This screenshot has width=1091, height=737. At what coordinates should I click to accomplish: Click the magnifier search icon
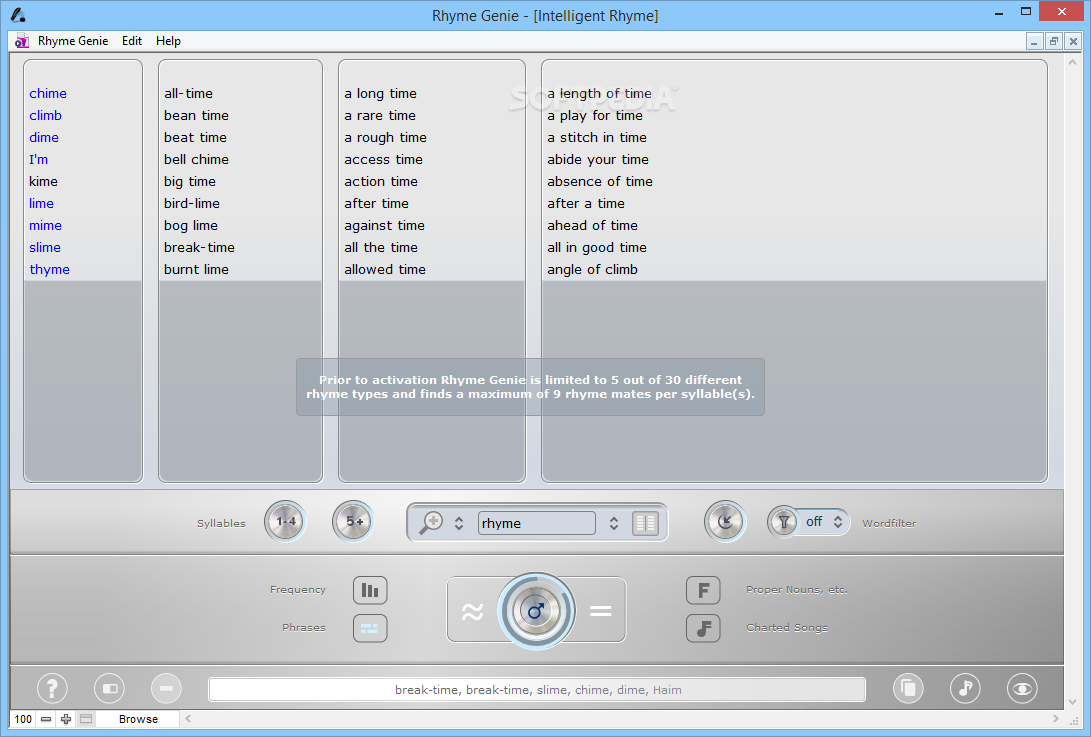(x=431, y=523)
